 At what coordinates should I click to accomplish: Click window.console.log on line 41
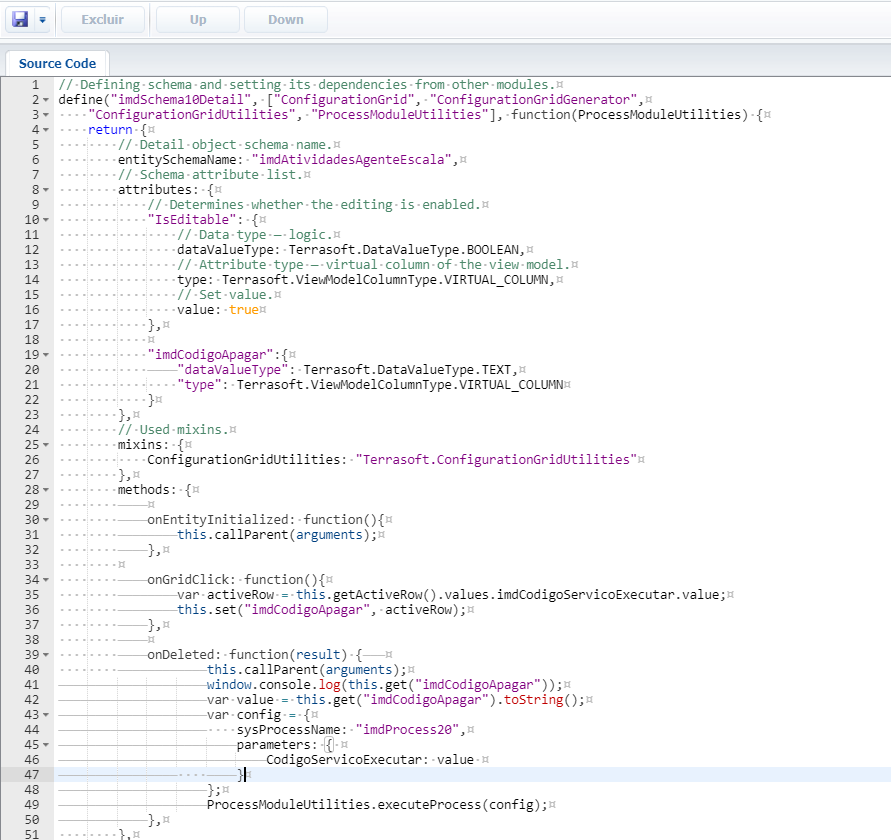(x=273, y=685)
